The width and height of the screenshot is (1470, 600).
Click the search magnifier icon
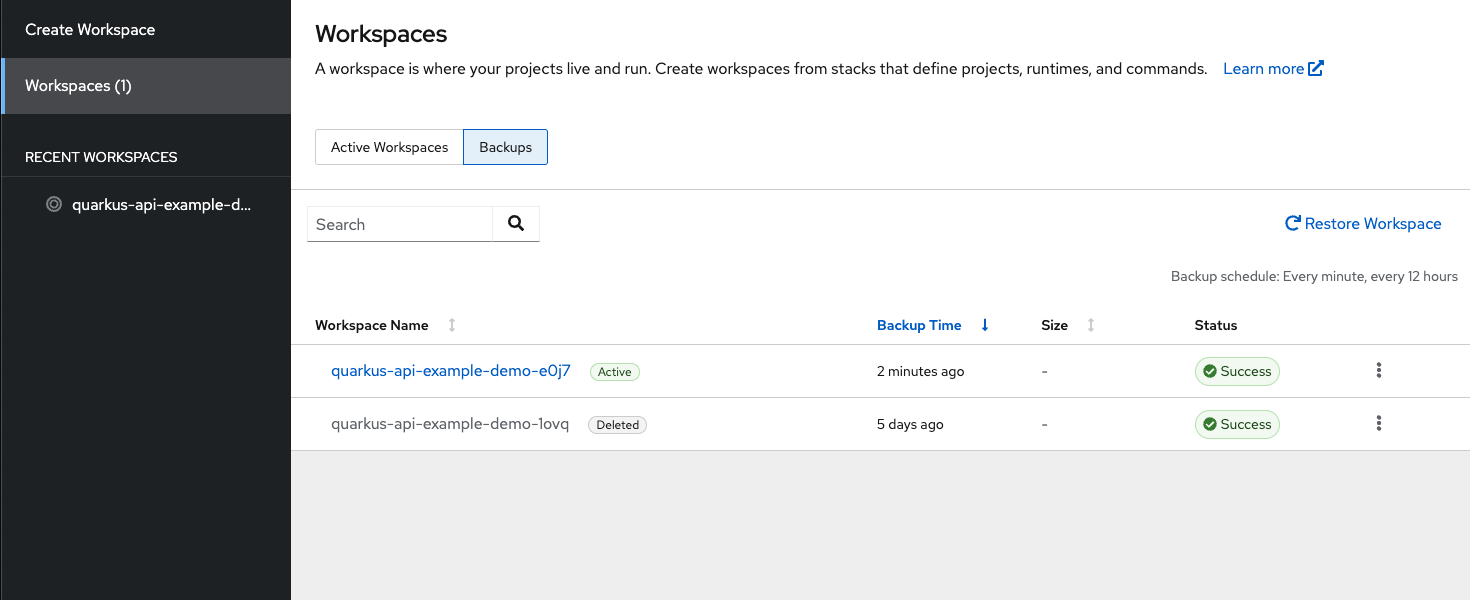(x=515, y=223)
